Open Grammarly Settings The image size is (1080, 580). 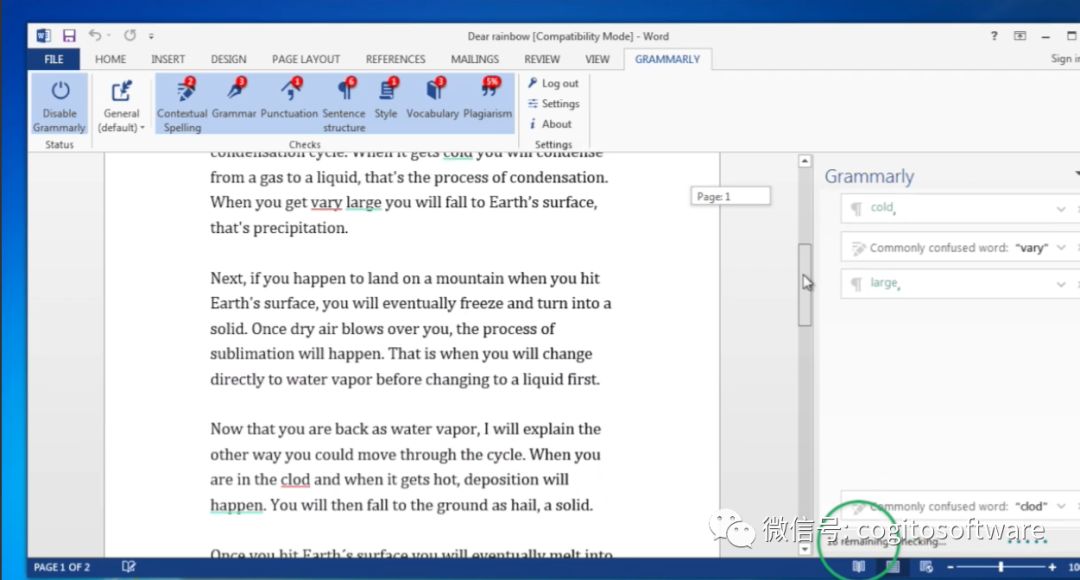[x=553, y=103]
